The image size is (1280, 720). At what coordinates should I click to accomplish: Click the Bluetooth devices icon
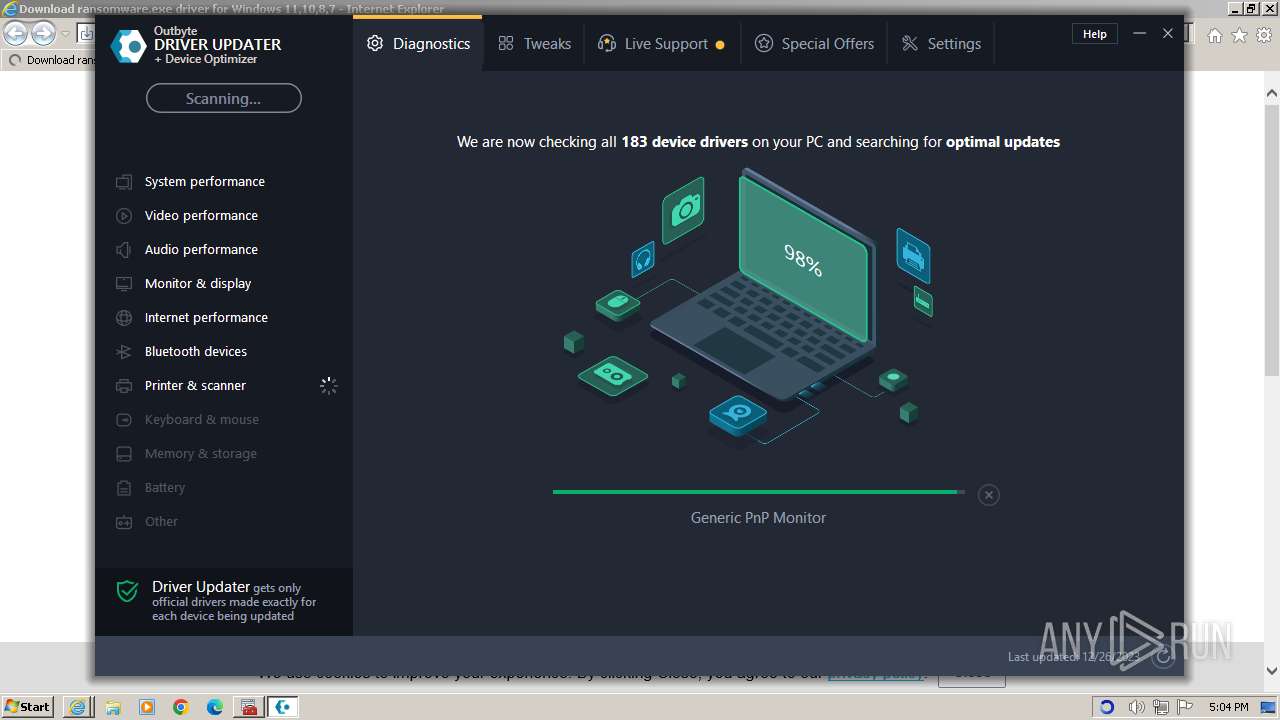124,352
